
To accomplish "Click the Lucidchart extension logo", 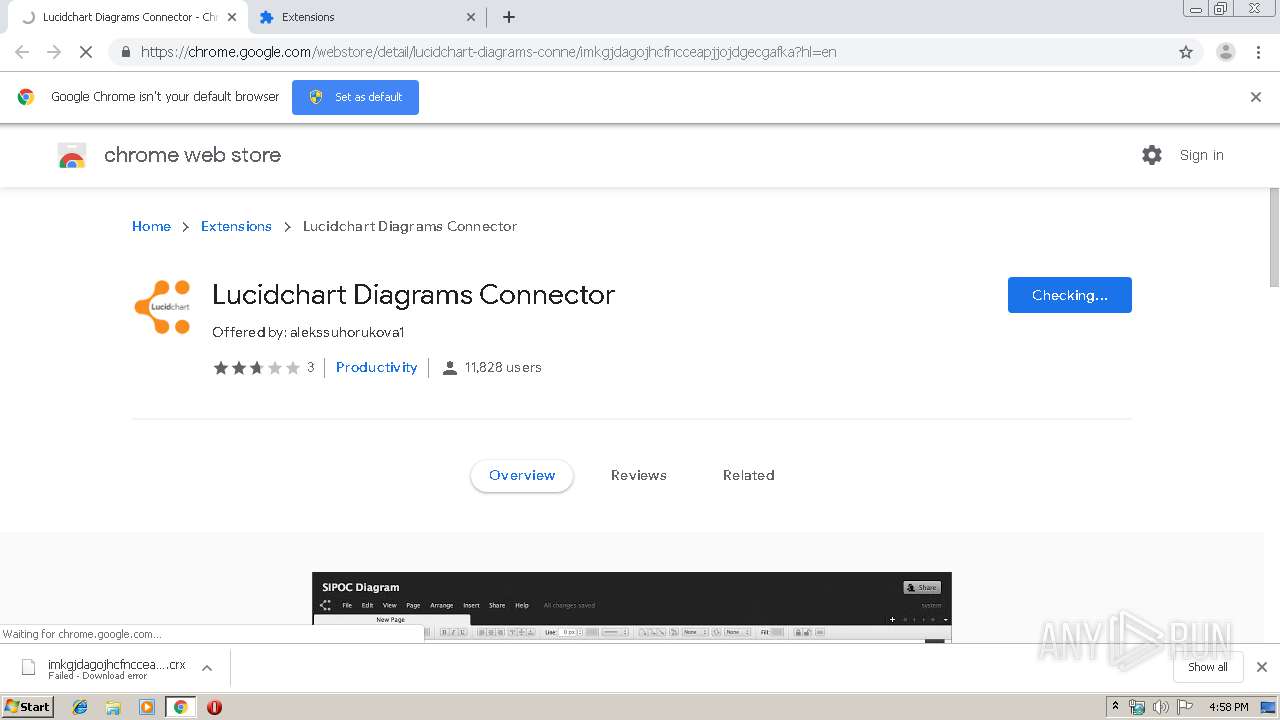I will coord(162,307).
